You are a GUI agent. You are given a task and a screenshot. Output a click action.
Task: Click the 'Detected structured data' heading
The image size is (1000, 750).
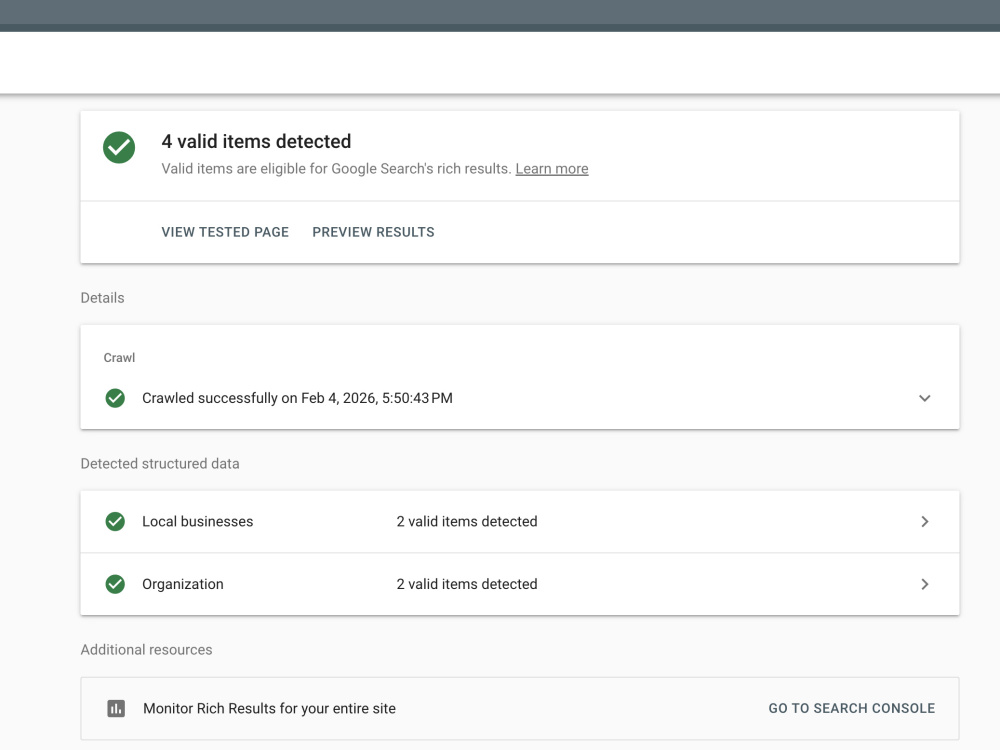tap(160, 464)
